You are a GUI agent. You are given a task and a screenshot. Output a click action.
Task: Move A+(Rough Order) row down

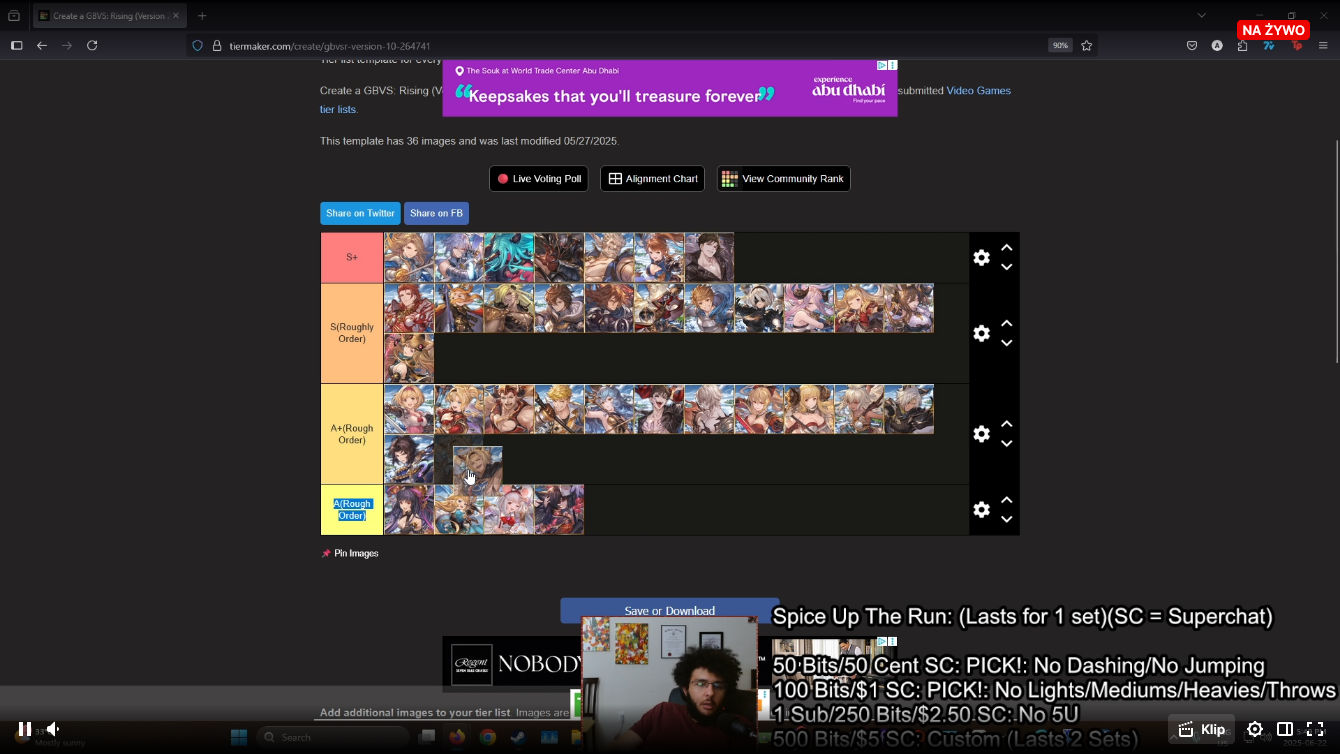(1007, 443)
